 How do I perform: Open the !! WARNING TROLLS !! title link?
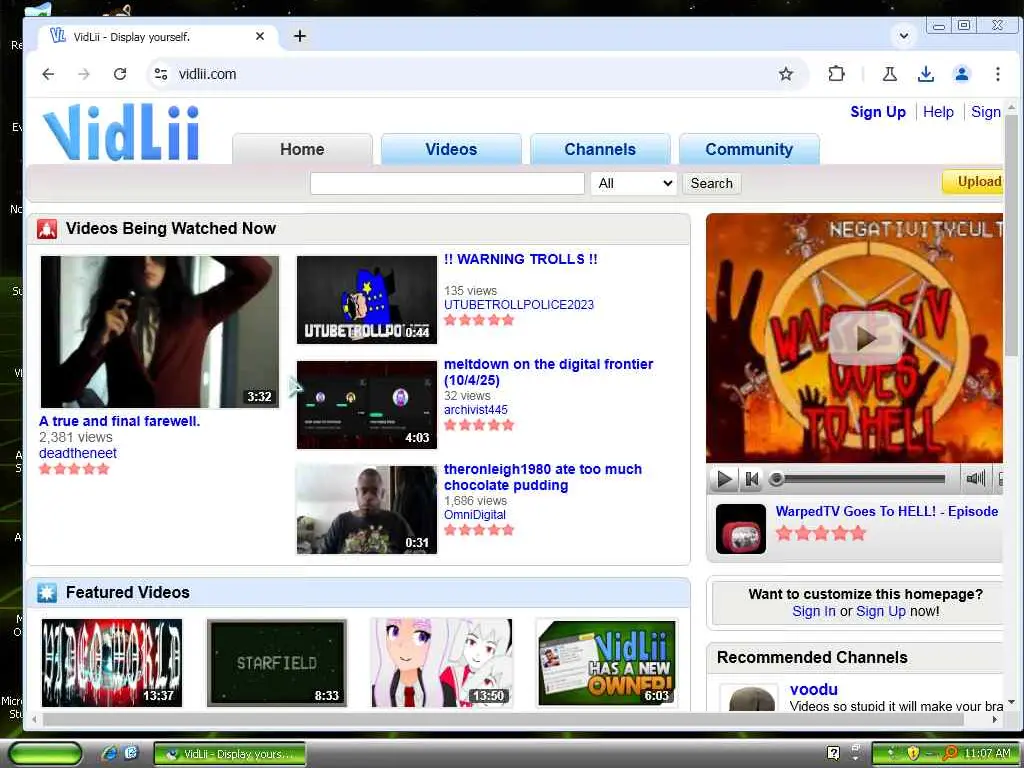pos(520,259)
